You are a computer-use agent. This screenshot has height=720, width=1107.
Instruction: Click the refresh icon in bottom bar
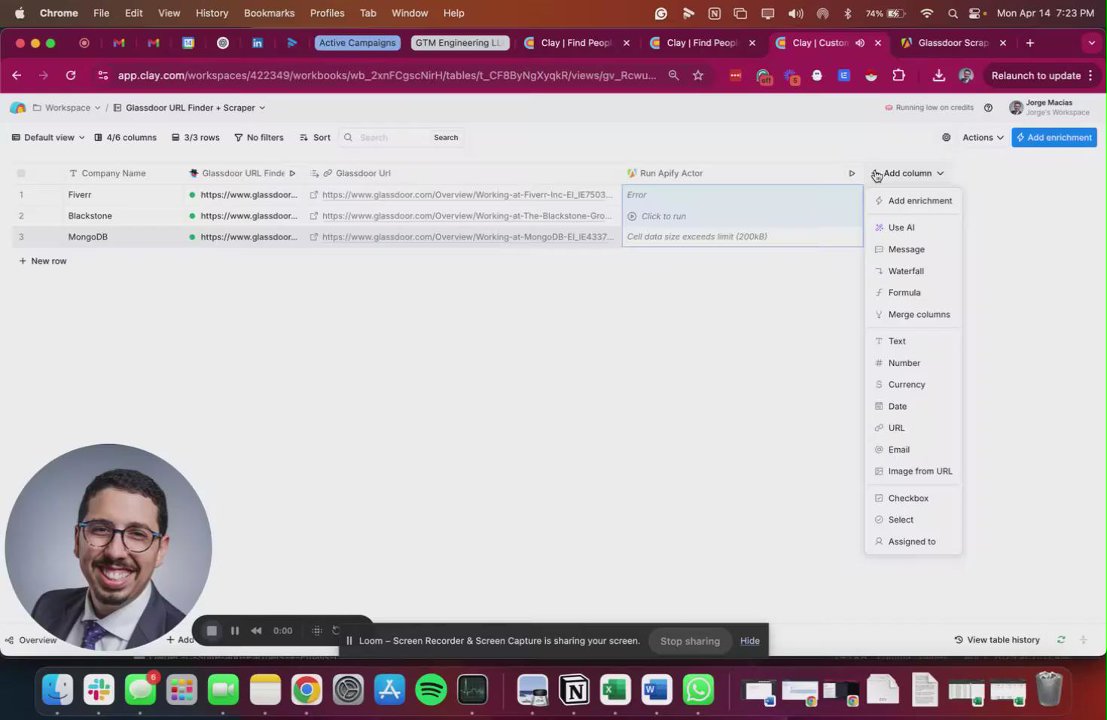1061,640
